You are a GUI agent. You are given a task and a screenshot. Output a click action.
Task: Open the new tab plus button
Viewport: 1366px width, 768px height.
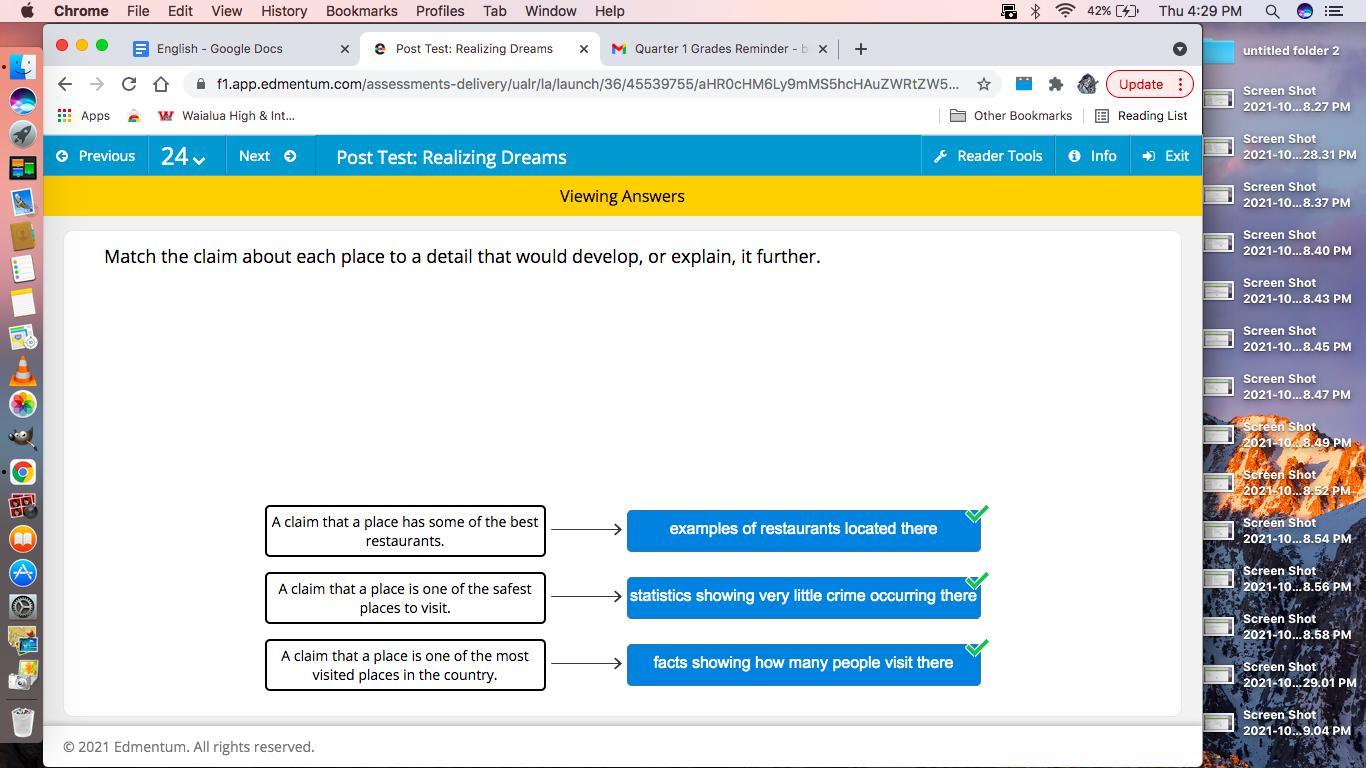[860, 48]
